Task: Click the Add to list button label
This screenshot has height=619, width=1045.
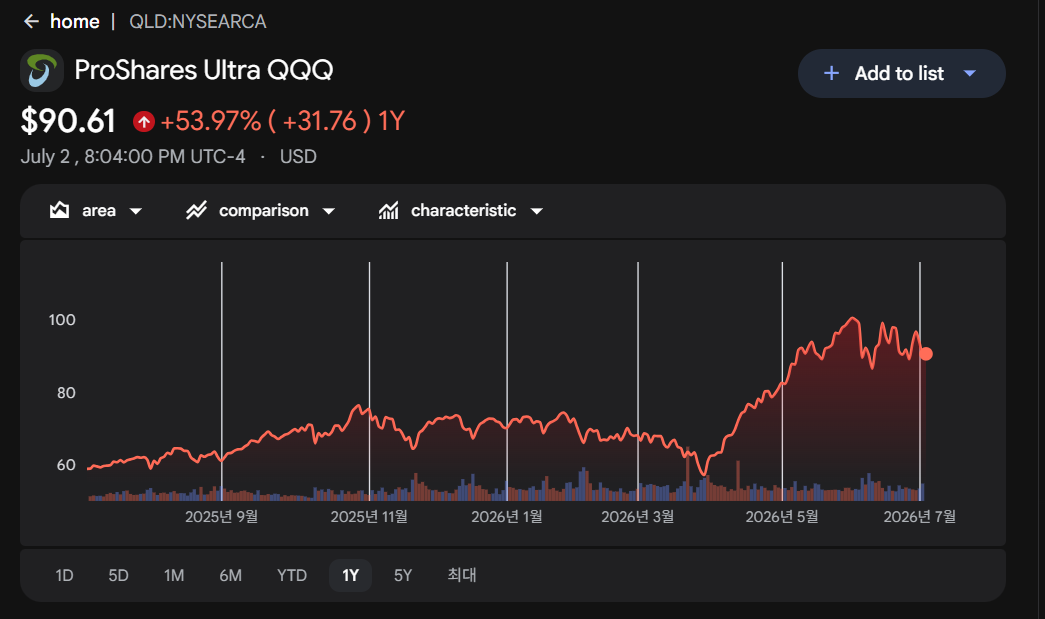Action: point(899,73)
